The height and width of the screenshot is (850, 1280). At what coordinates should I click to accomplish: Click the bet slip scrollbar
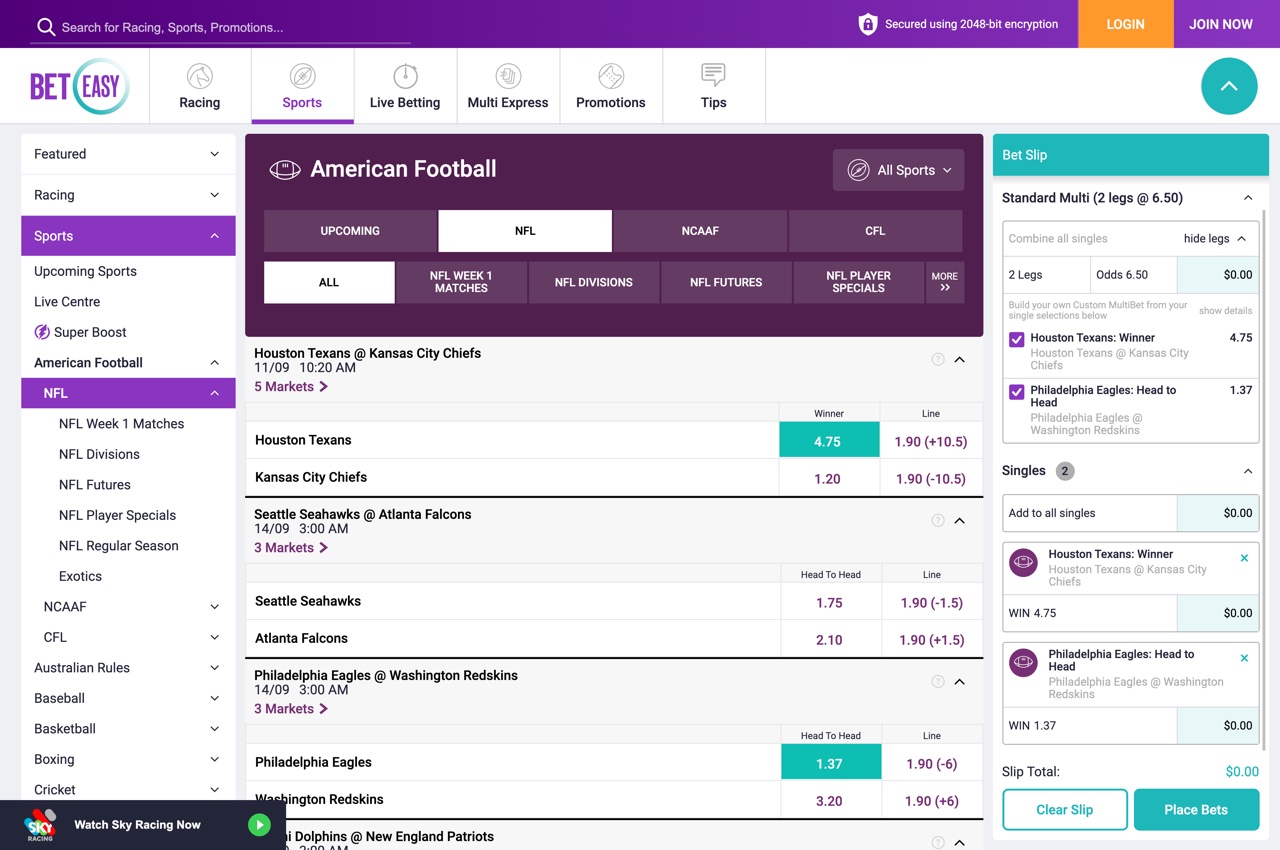point(1265,480)
